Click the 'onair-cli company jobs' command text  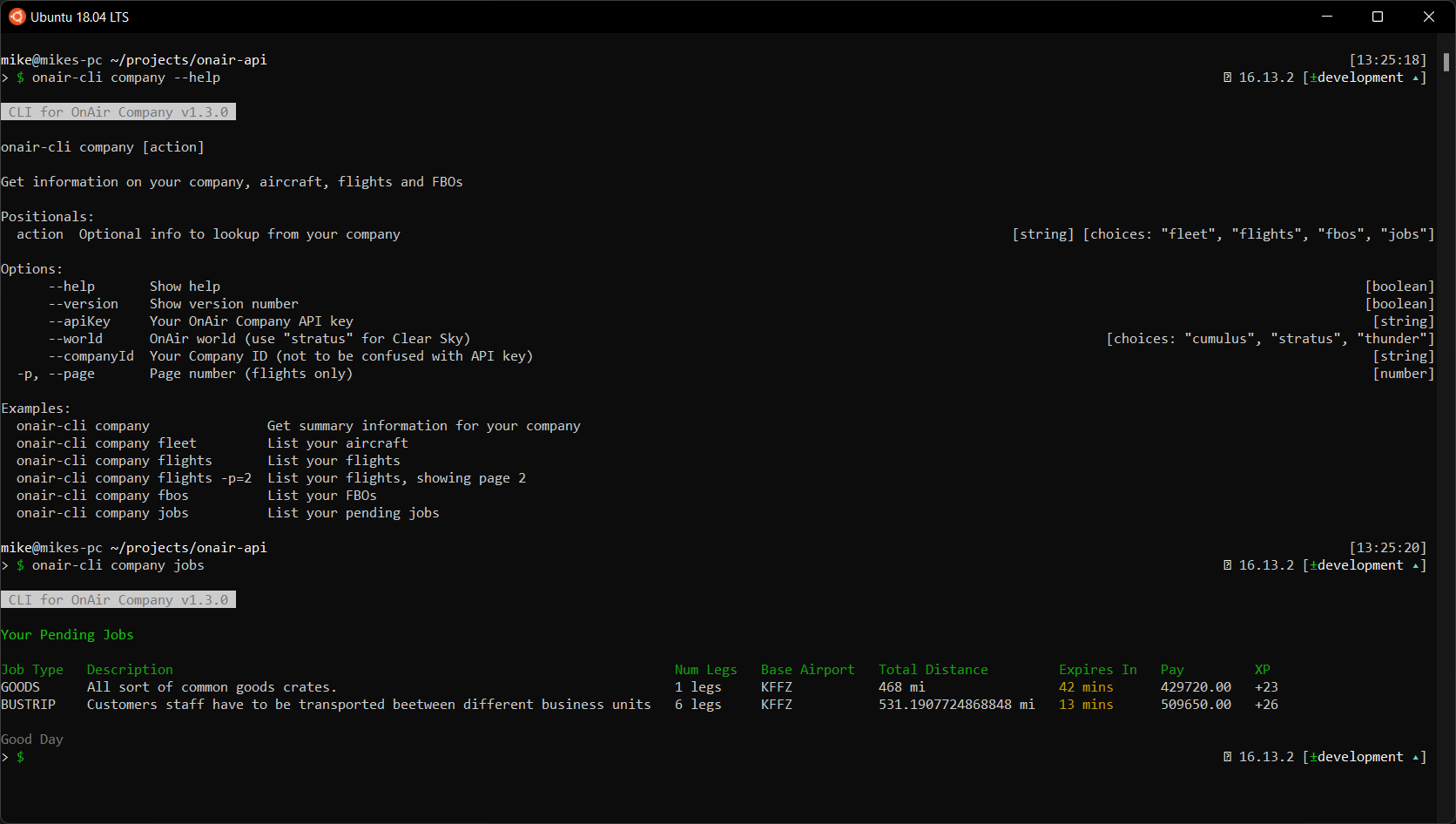118,565
